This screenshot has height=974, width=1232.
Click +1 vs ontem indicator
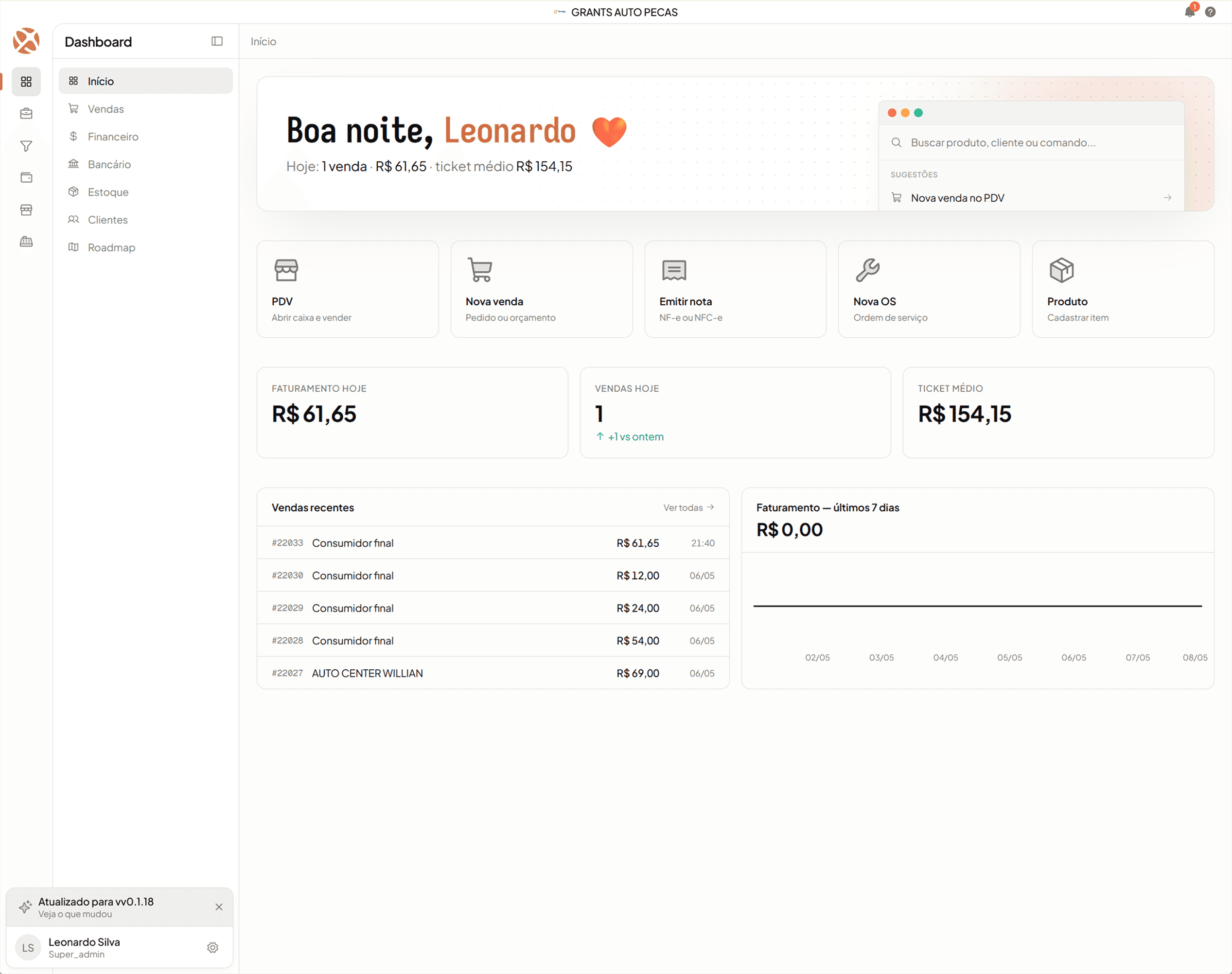click(630, 437)
